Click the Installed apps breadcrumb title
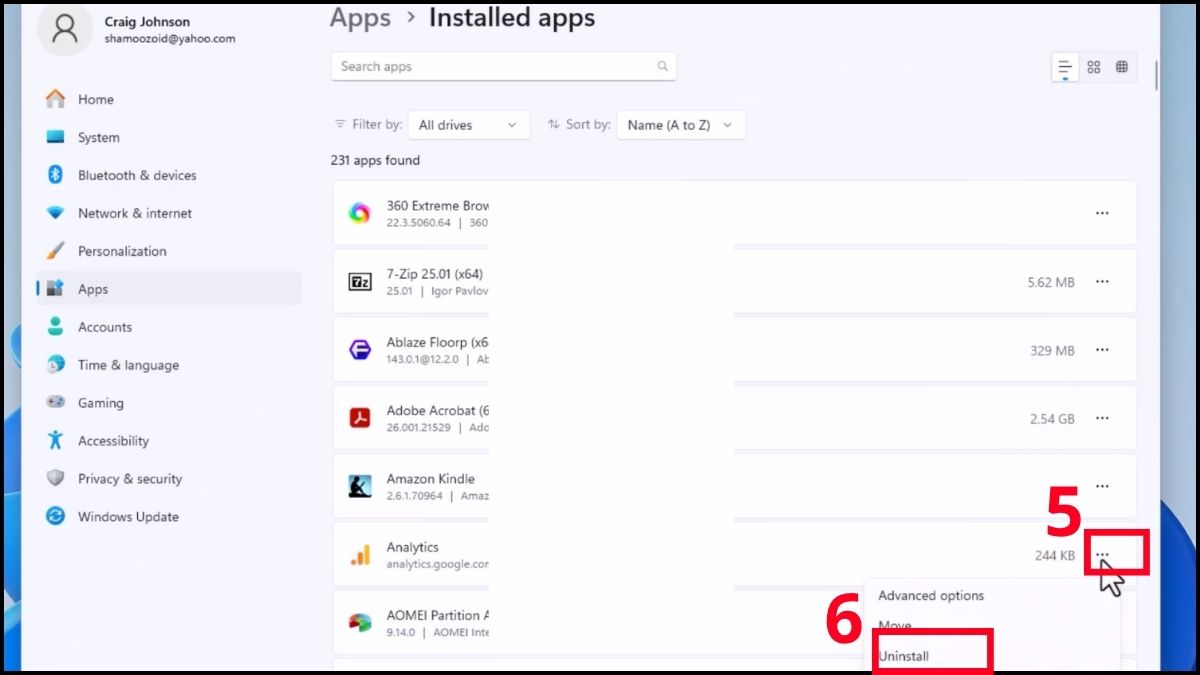The height and width of the screenshot is (675, 1200). point(512,18)
